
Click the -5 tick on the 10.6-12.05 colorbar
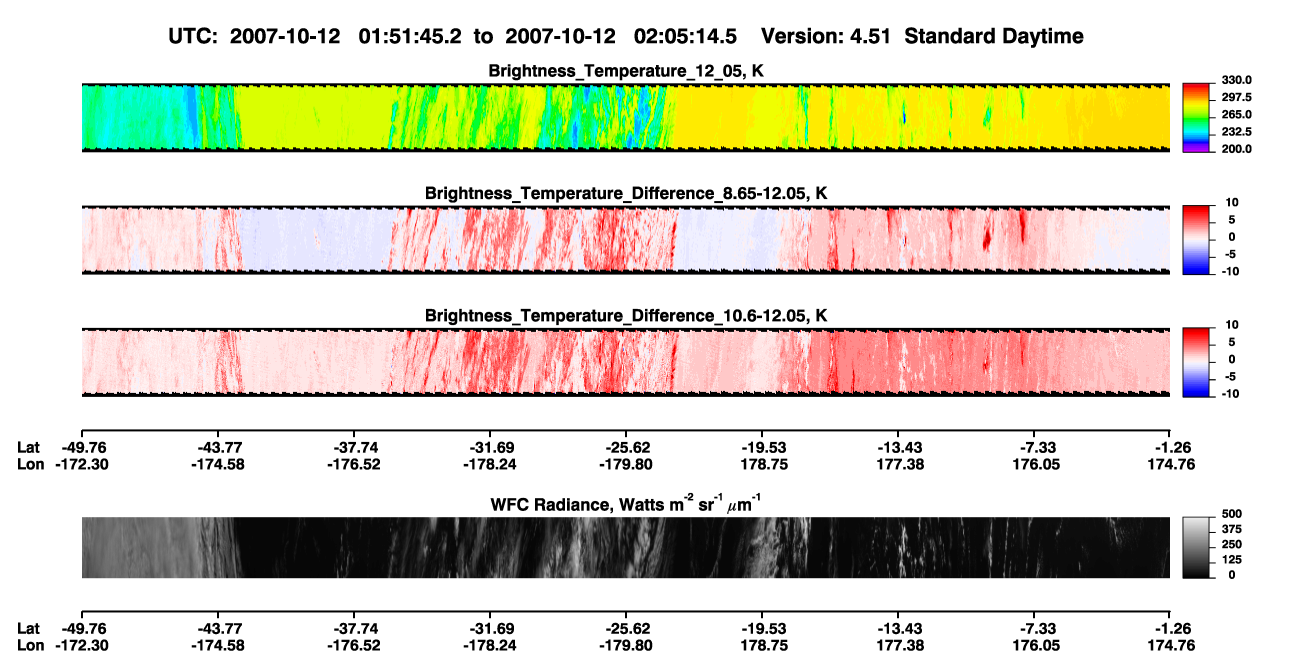pos(1231,376)
